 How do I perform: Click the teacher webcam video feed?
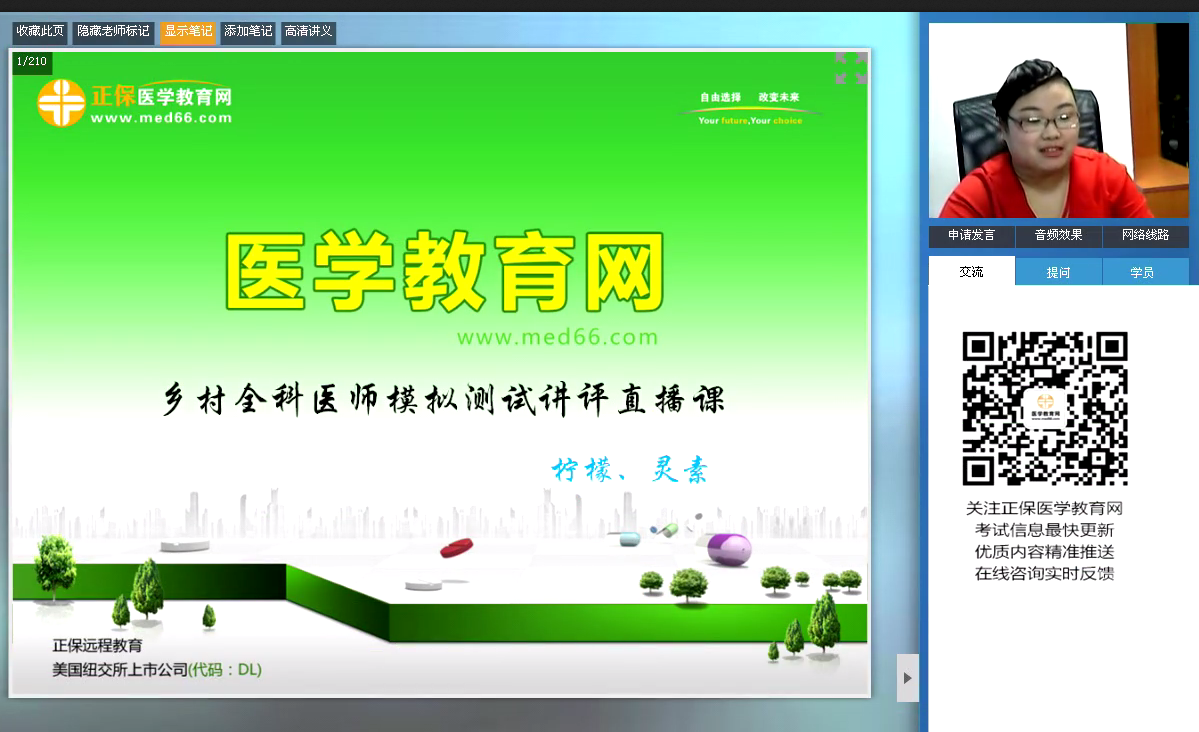click(x=1058, y=120)
